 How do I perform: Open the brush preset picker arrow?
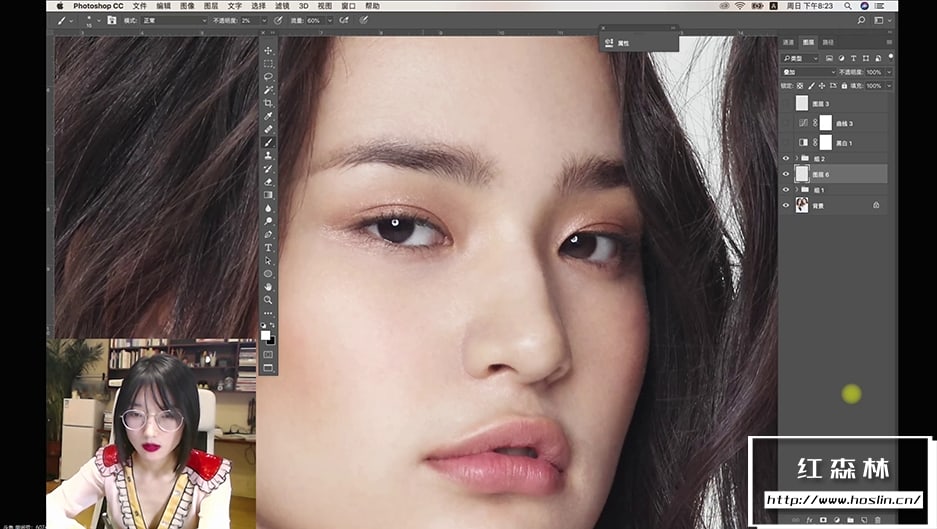[x=99, y=20]
